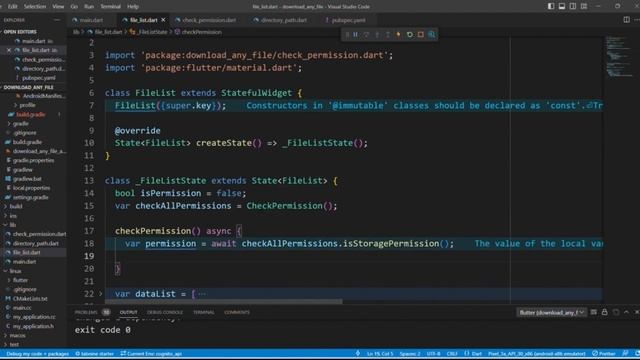Click the editor horizontal scrollbar

click(224, 302)
